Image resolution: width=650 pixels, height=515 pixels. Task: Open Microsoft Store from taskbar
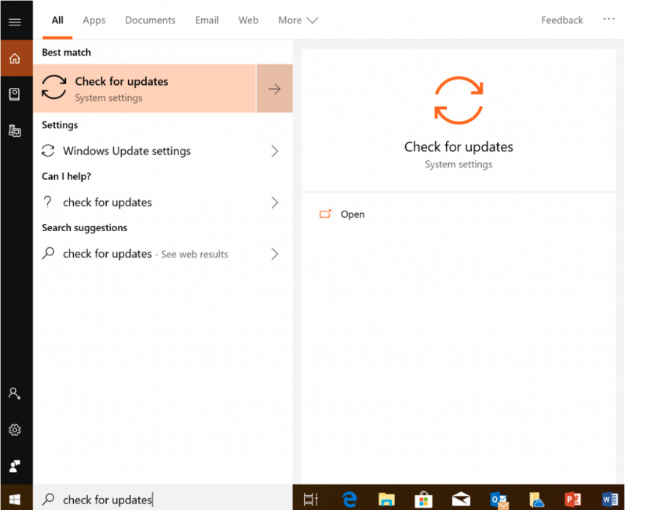point(423,499)
